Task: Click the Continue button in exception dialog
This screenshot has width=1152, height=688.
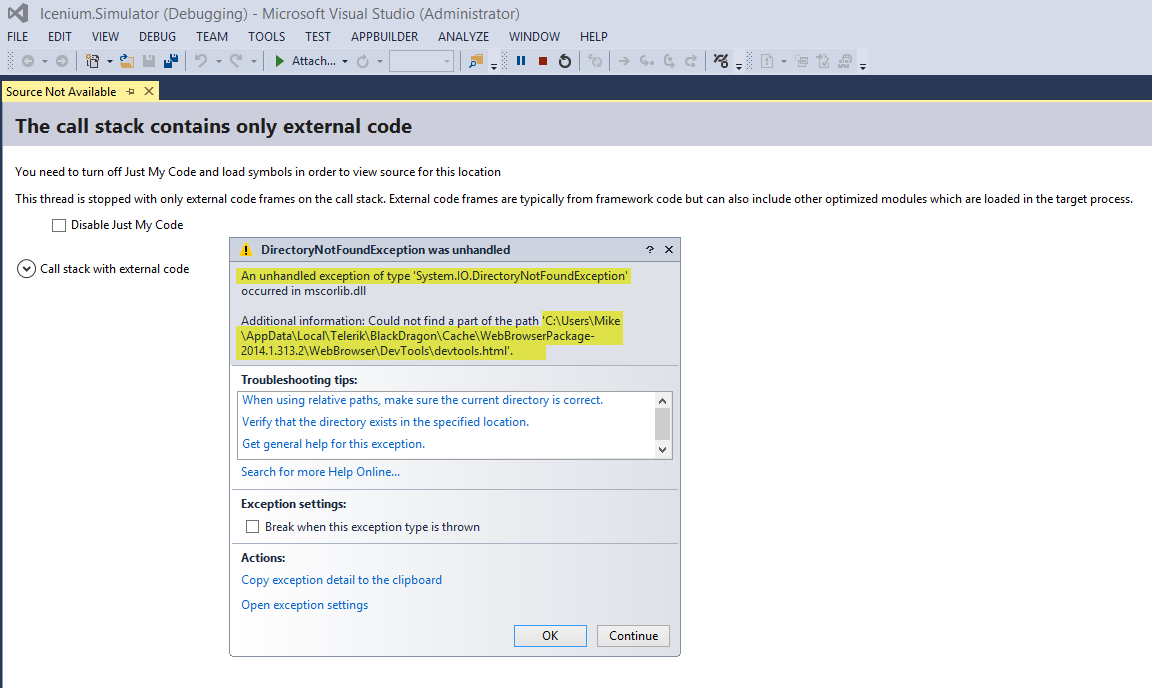Action: coord(633,636)
